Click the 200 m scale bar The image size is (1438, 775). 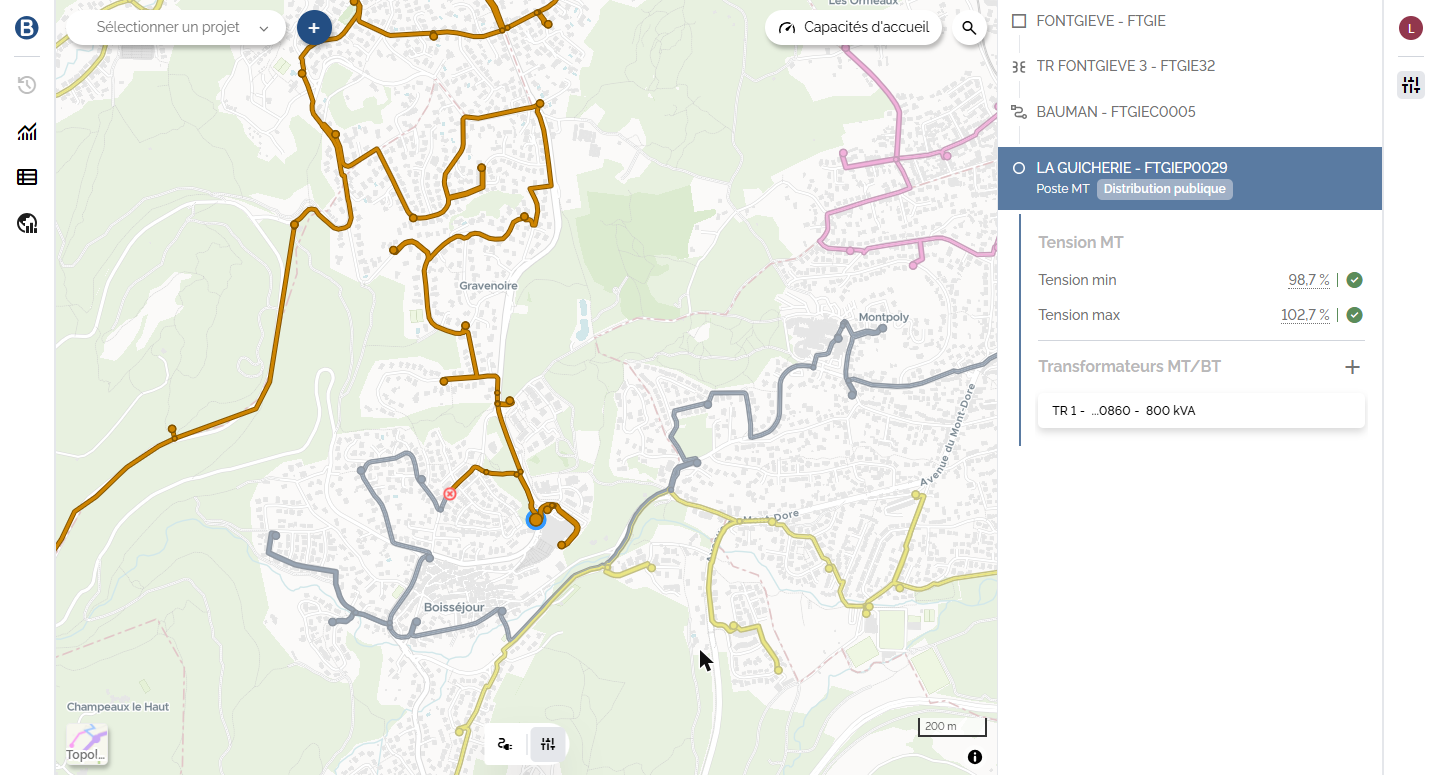[x=952, y=727]
